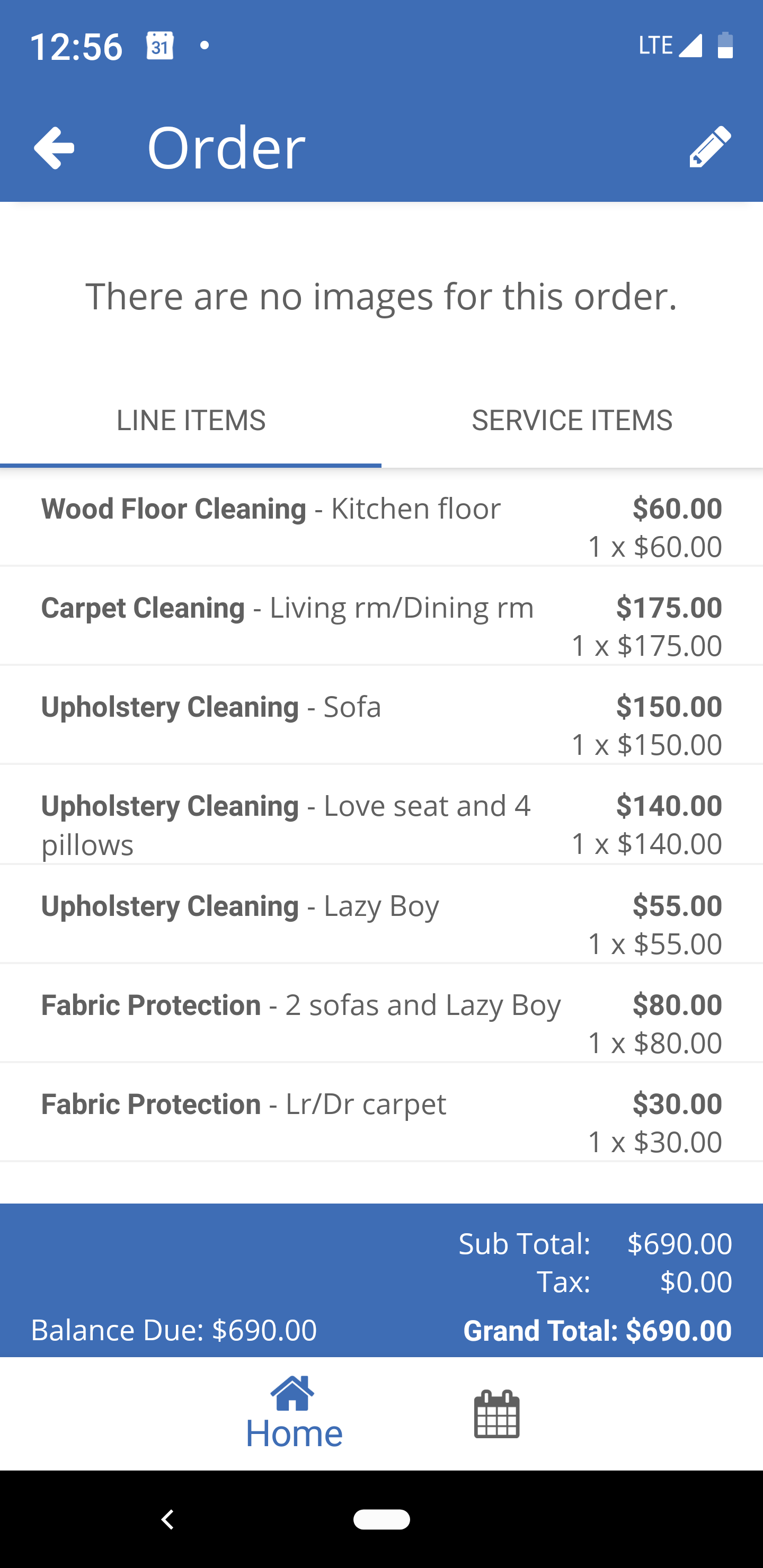Viewport: 763px width, 1568px height.
Task: Tap the battery icon in status bar
Action: coord(725,46)
